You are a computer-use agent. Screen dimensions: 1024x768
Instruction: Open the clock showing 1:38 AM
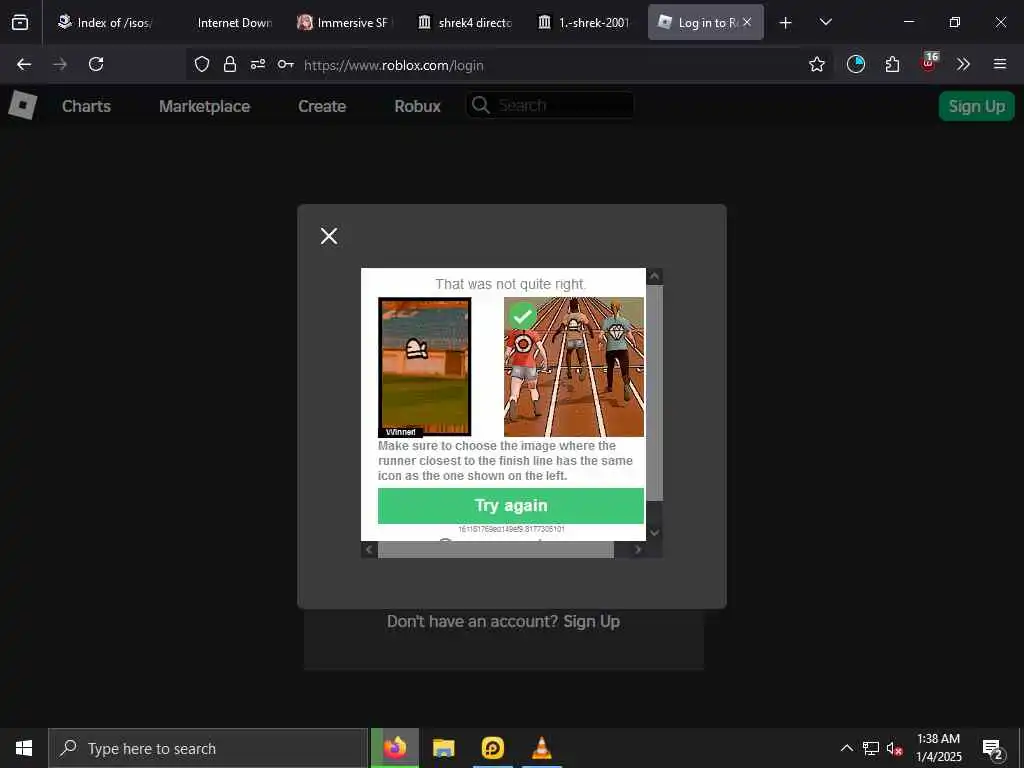click(938, 748)
